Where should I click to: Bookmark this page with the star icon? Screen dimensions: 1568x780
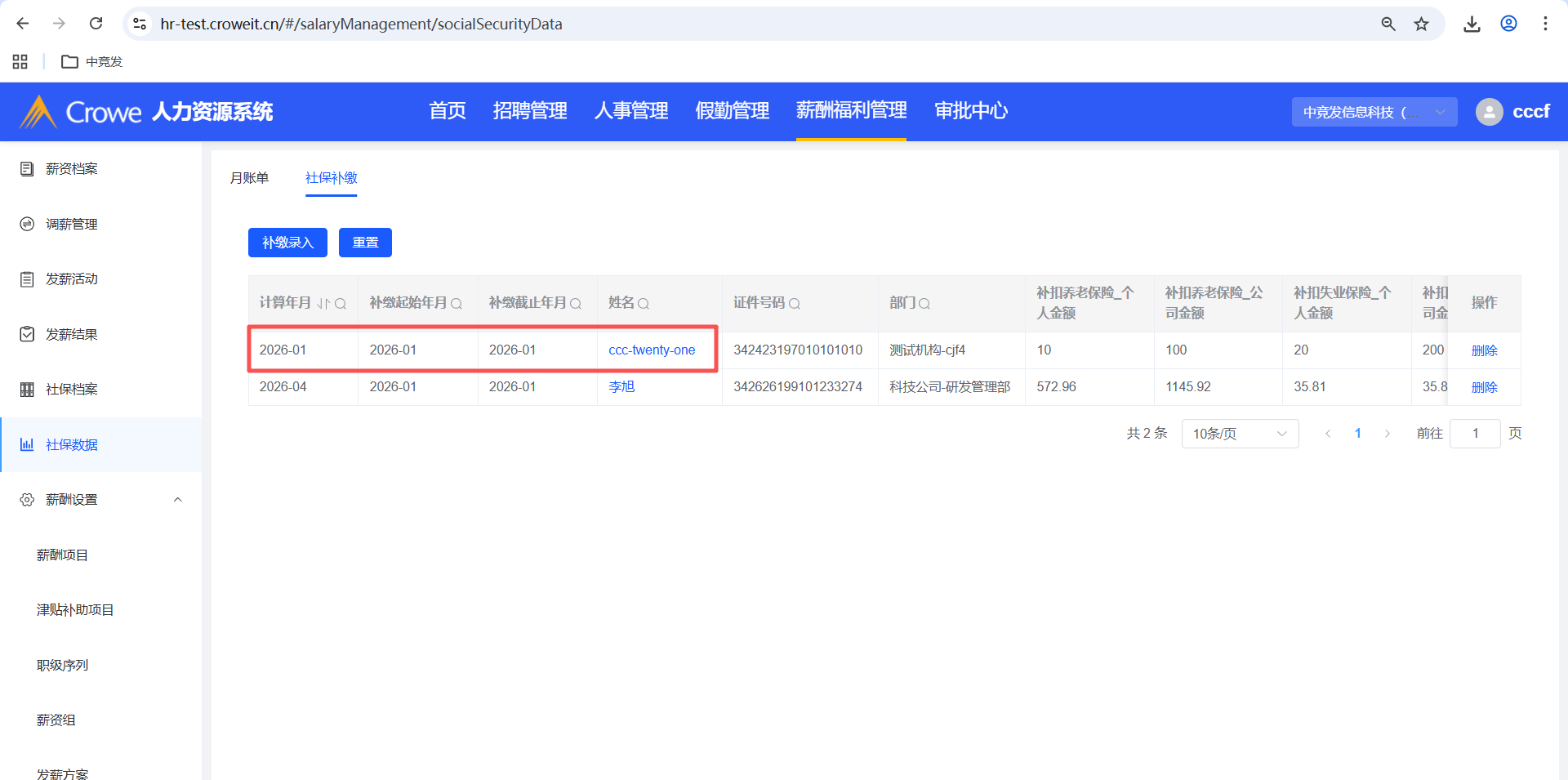tap(1422, 24)
